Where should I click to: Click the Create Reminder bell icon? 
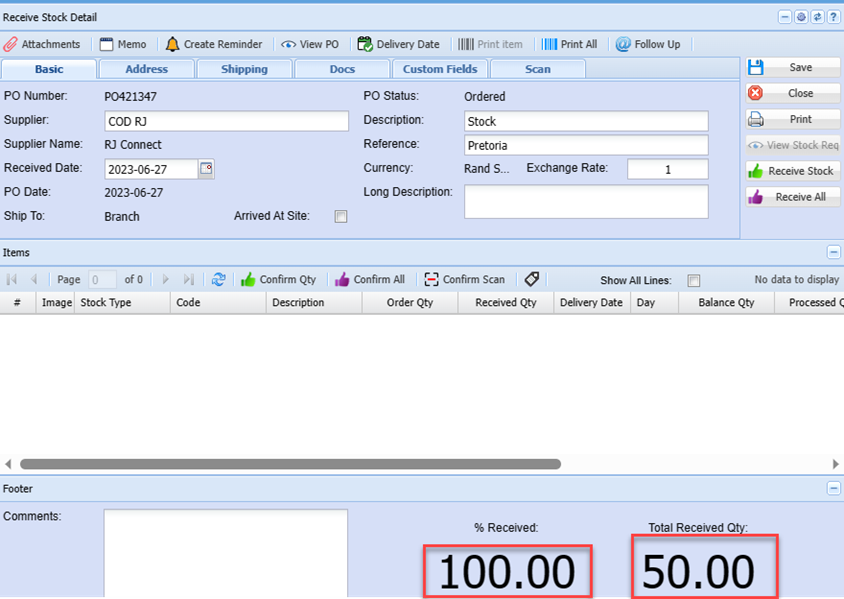[x=173, y=45]
